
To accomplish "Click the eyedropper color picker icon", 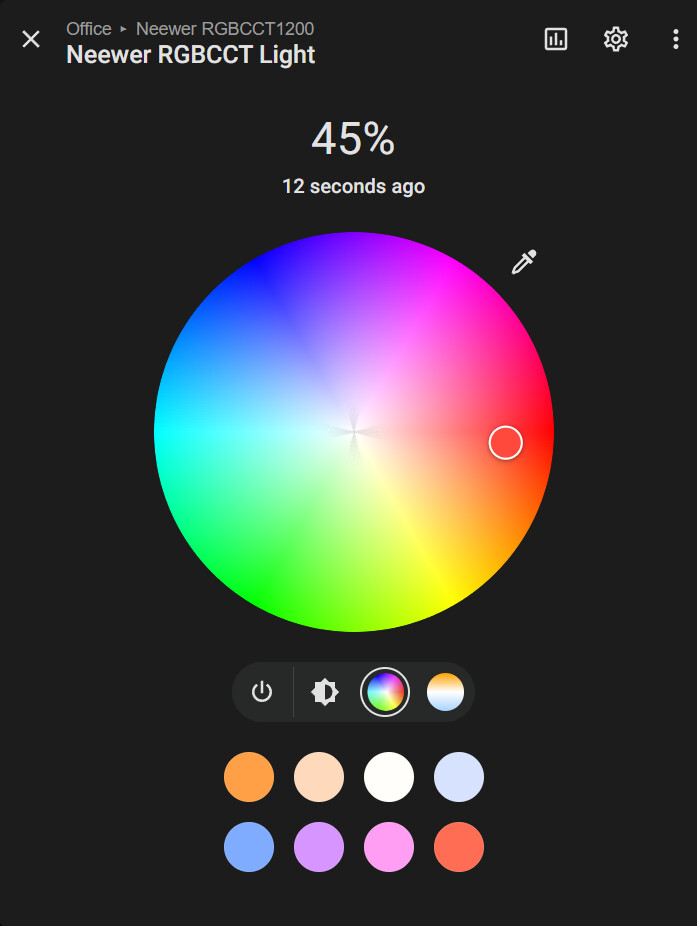I will tap(524, 263).
